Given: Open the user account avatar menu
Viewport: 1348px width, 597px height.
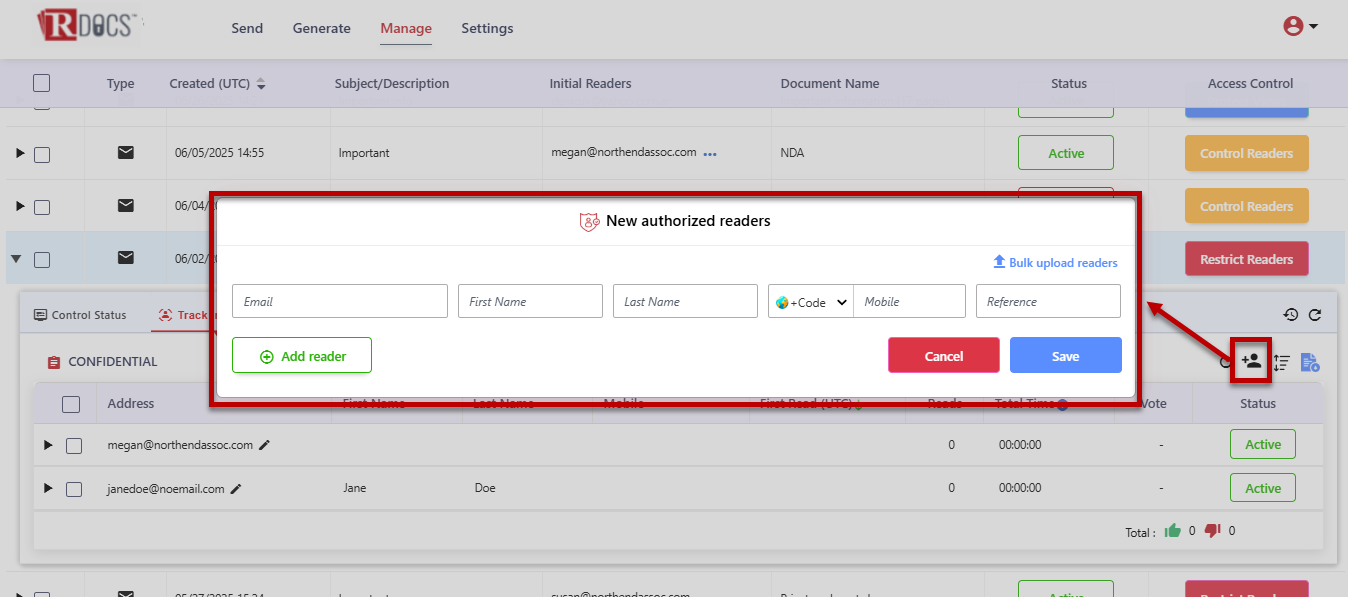Looking at the screenshot, I should (x=1299, y=27).
